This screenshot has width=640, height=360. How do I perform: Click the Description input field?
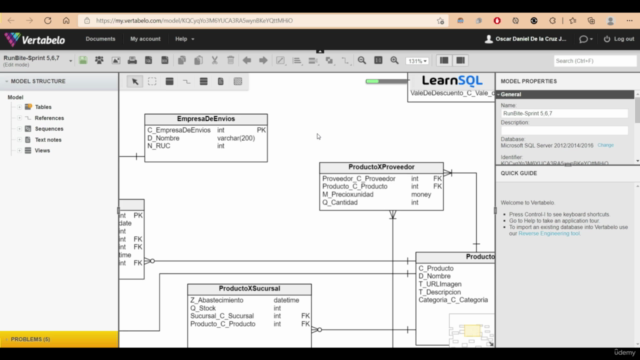point(564,130)
